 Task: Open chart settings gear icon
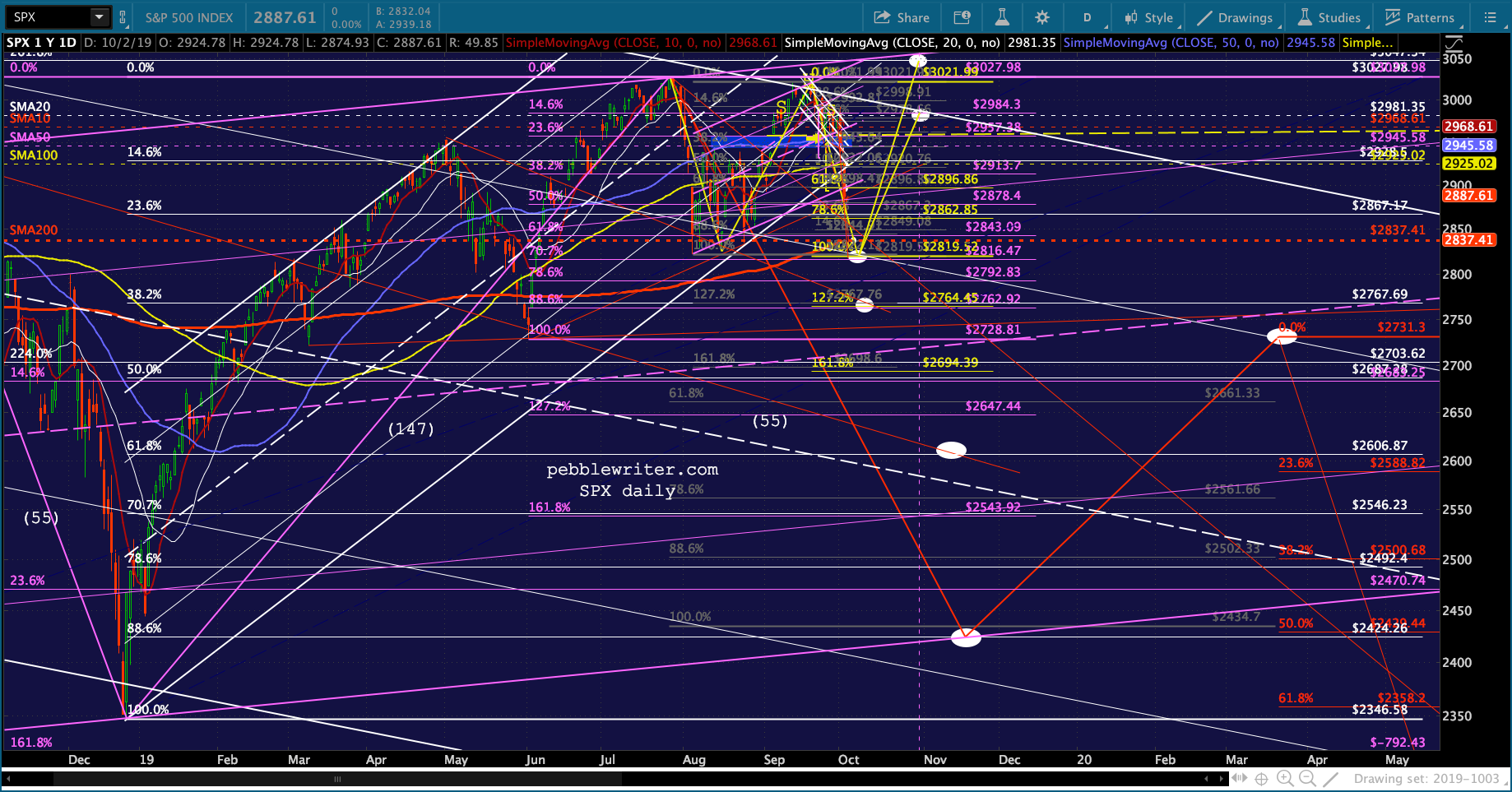click(1042, 17)
